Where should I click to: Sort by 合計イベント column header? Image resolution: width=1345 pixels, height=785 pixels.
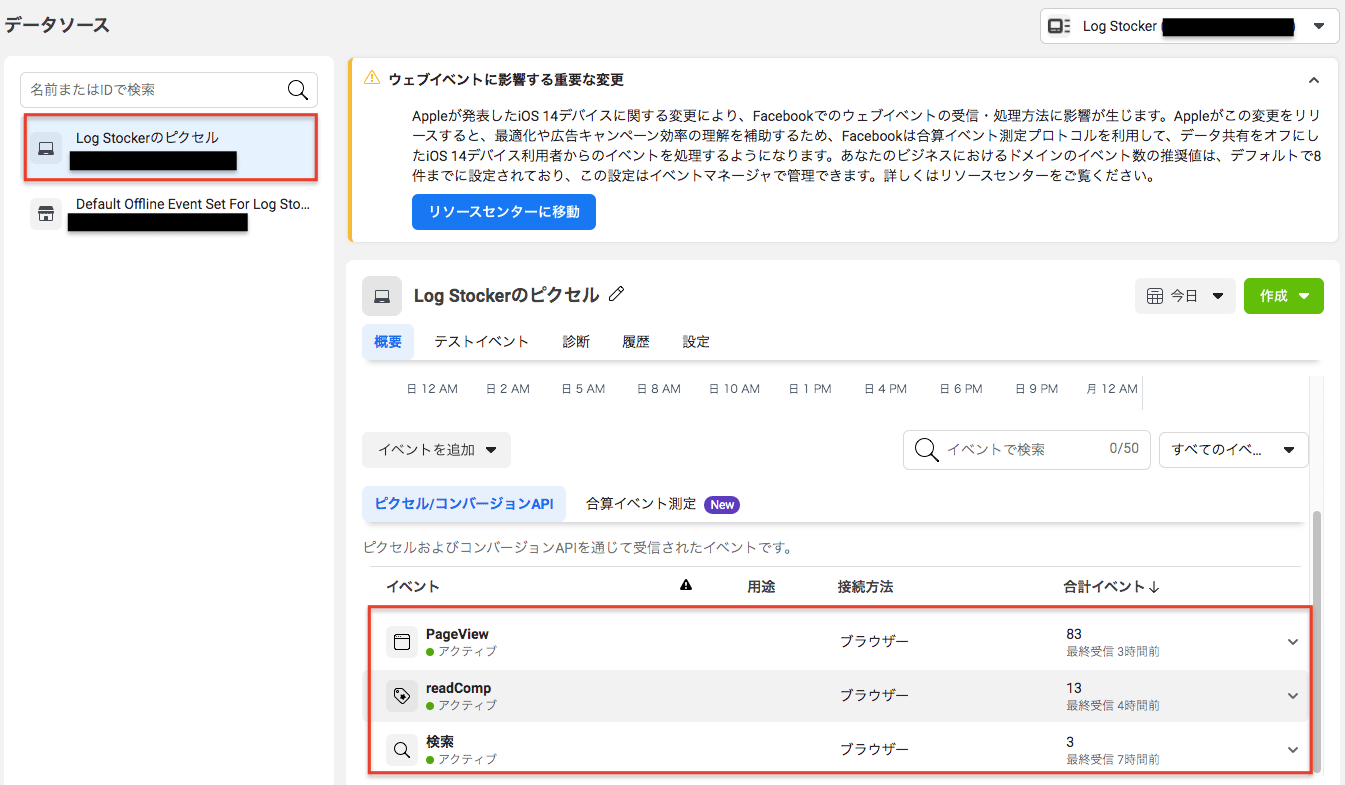click(x=1111, y=587)
